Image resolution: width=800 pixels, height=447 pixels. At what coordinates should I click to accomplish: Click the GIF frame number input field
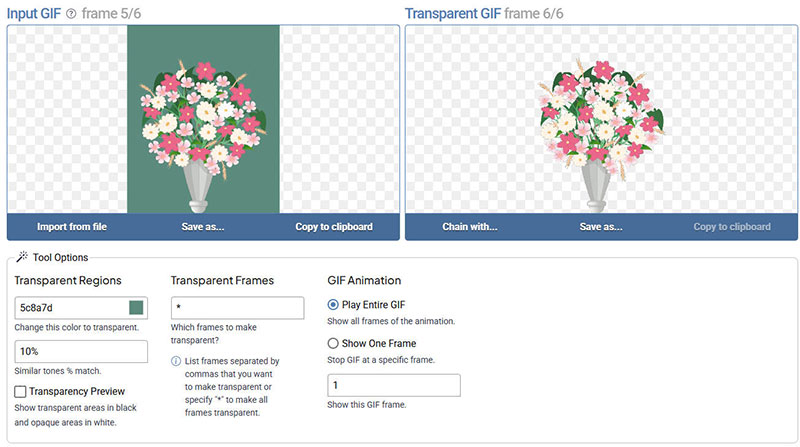pos(394,385)
